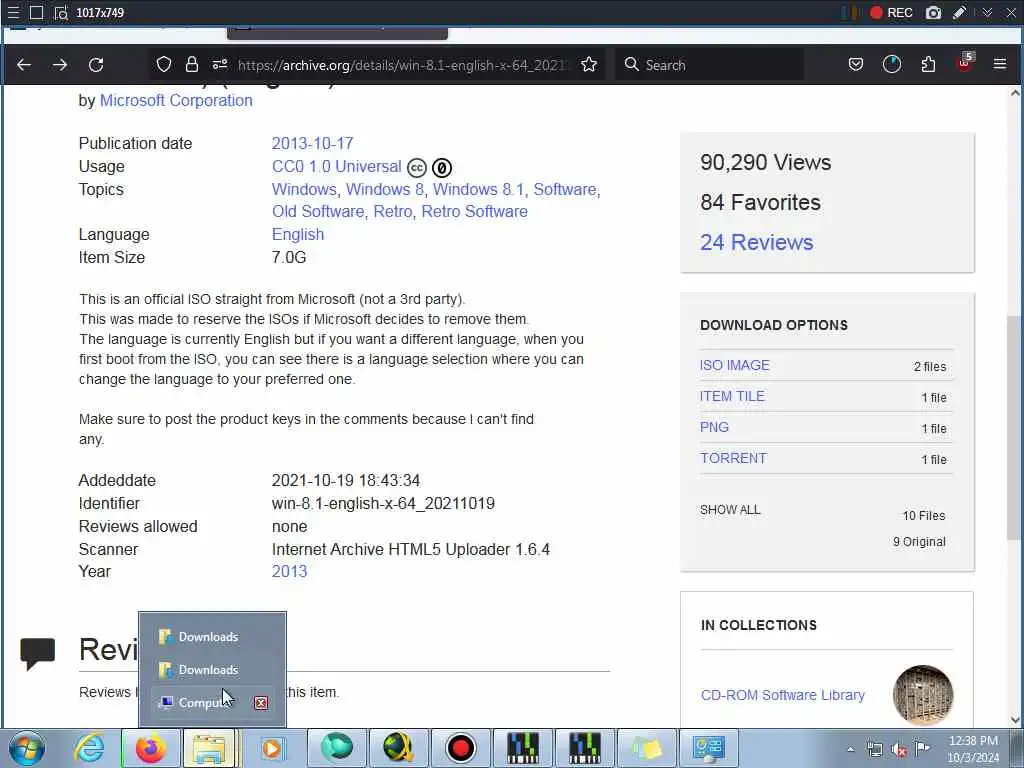1024x768 pixels.
Task: Open the tracking protection shield icon
Action: tap(164, 64)
